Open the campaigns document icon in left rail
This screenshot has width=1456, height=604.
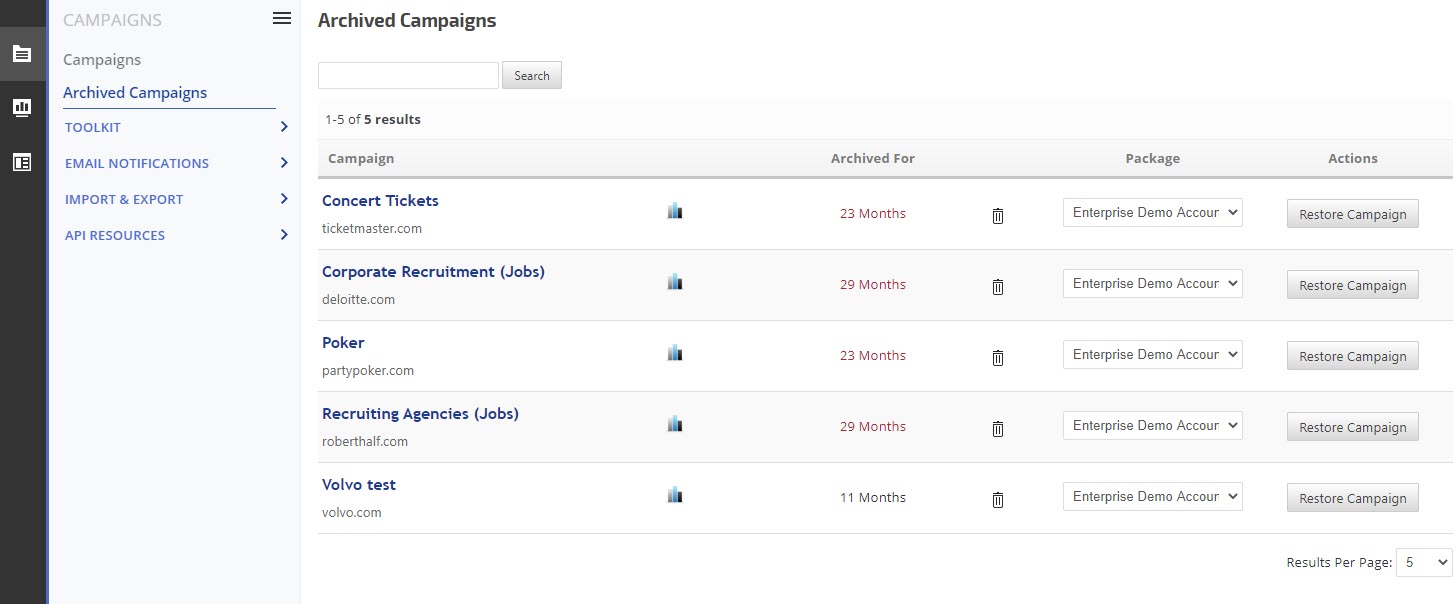[22, 54]
